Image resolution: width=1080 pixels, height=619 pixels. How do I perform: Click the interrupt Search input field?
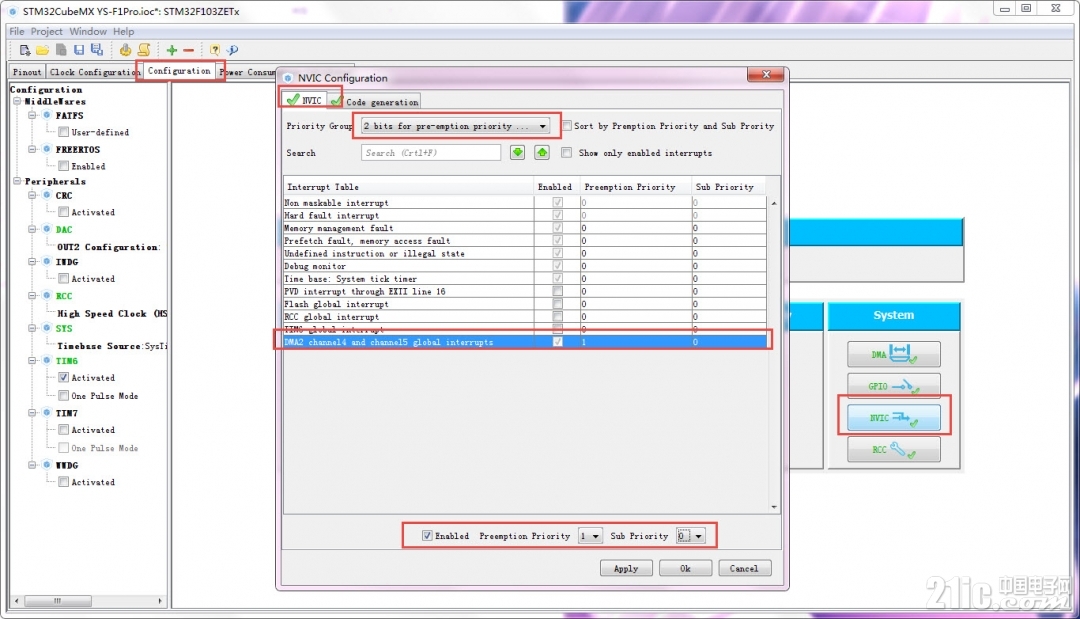(431, 153)
